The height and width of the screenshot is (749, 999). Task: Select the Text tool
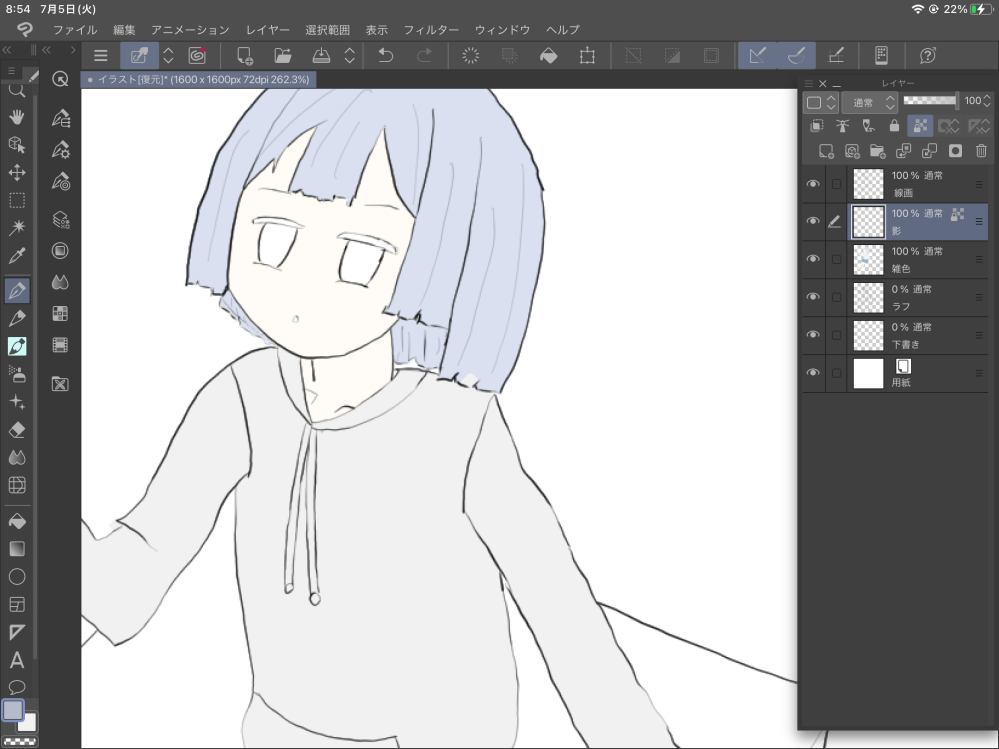coord(17,660)
